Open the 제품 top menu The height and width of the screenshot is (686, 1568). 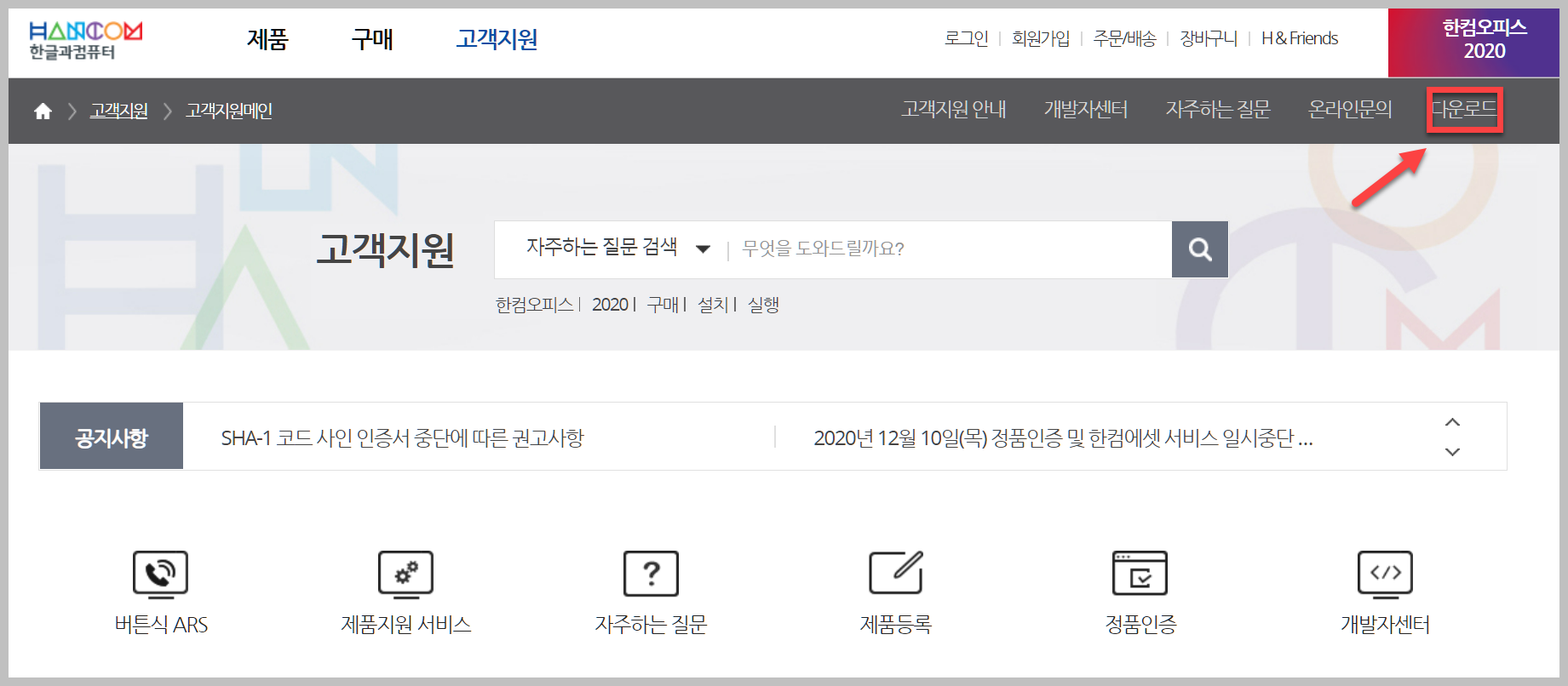(267, 39)
